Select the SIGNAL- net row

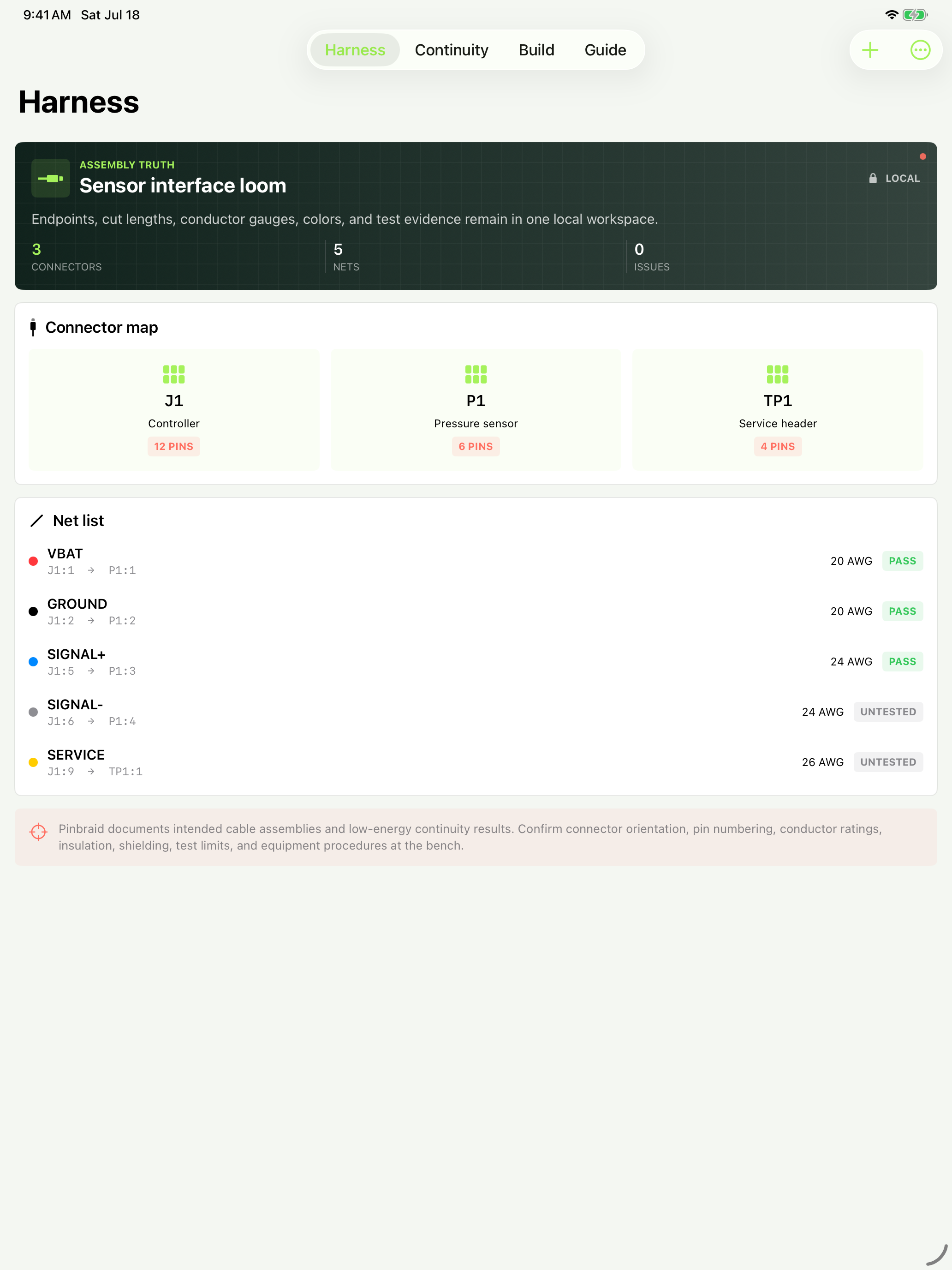tap(476, 712)
